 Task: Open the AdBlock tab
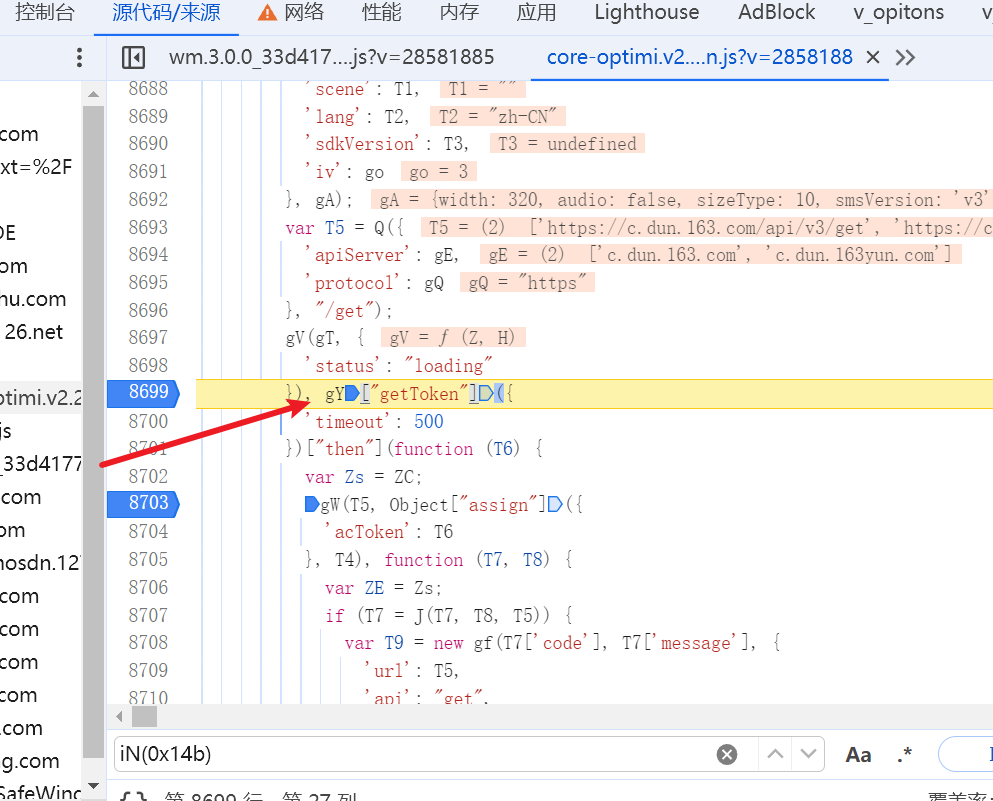pyautogui.click(x=776, y=13)
